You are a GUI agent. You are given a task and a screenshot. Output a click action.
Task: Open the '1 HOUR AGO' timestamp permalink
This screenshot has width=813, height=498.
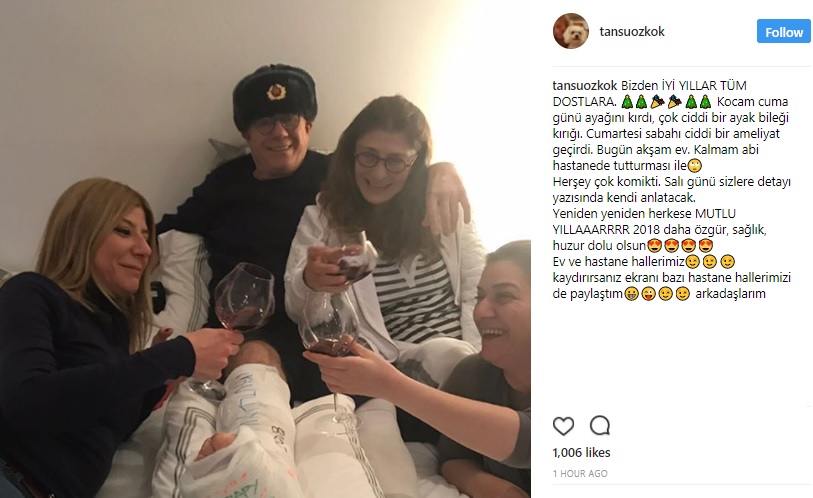click(580, 473)
